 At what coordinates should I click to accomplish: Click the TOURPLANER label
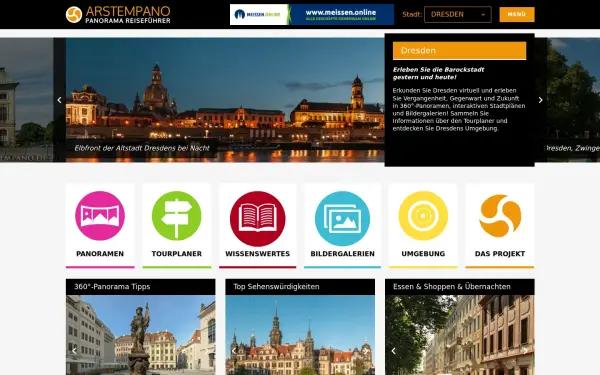(176, 254)
